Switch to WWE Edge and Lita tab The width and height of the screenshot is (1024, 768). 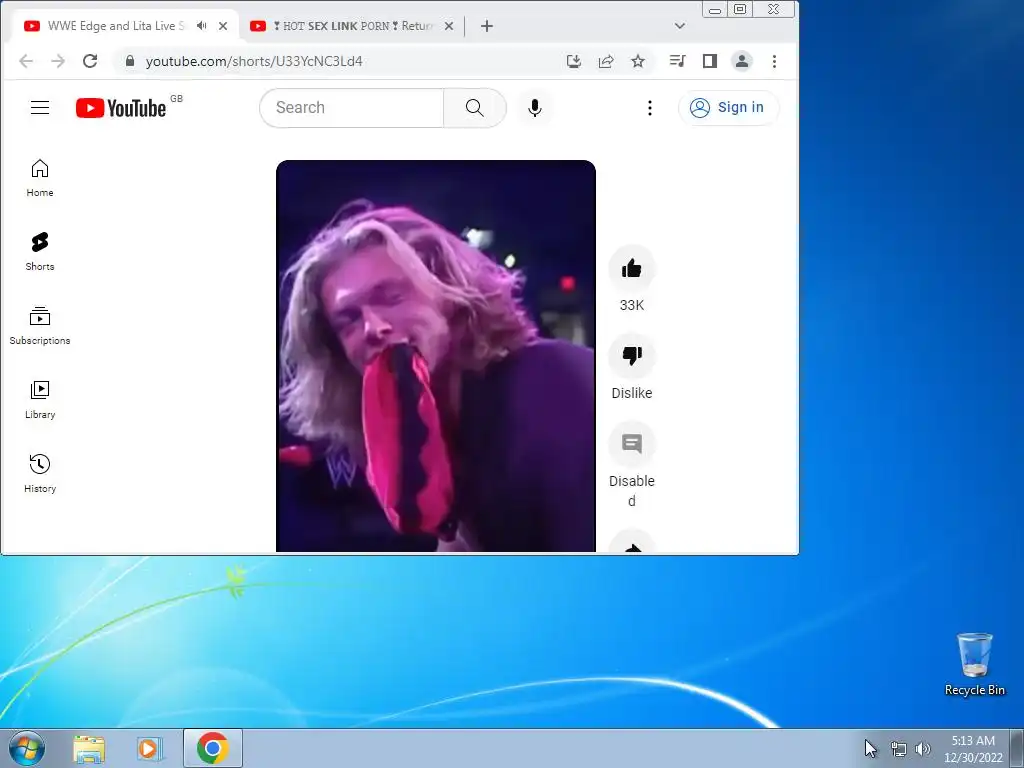116,26
